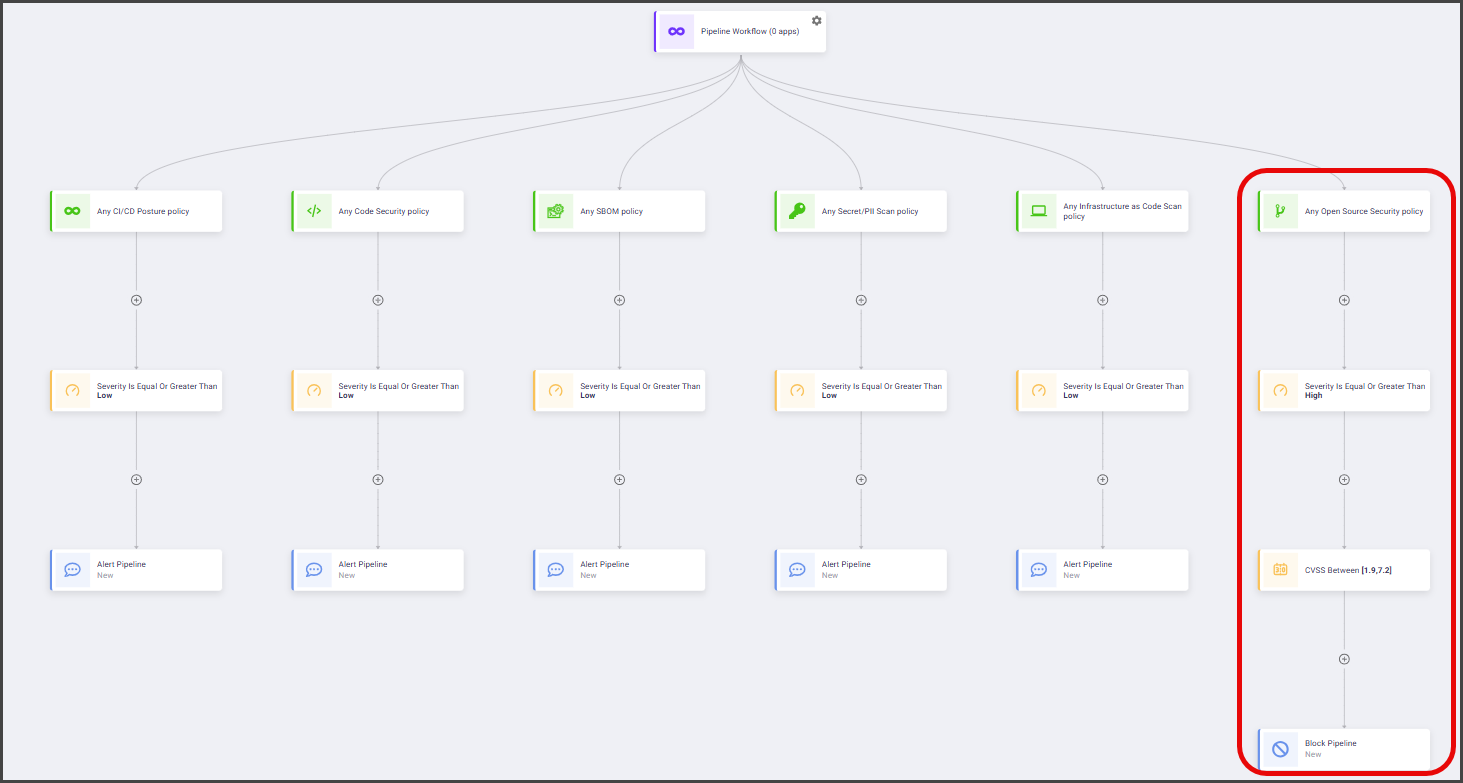
Task: Click the Code Security policy code icon
Action: coord(314,211)
